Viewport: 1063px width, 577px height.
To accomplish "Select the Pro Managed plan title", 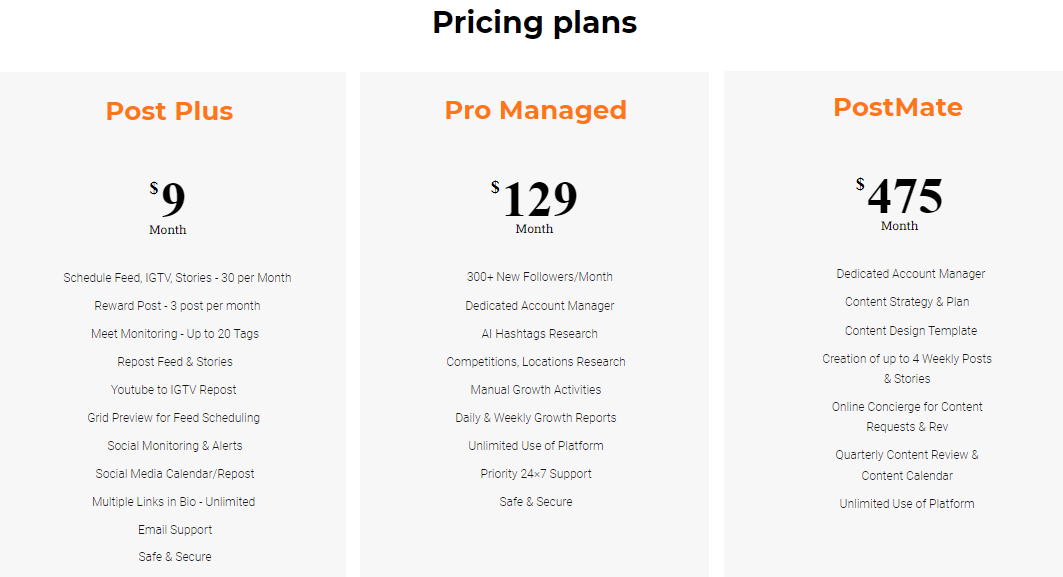I will [x=536, y=111].
